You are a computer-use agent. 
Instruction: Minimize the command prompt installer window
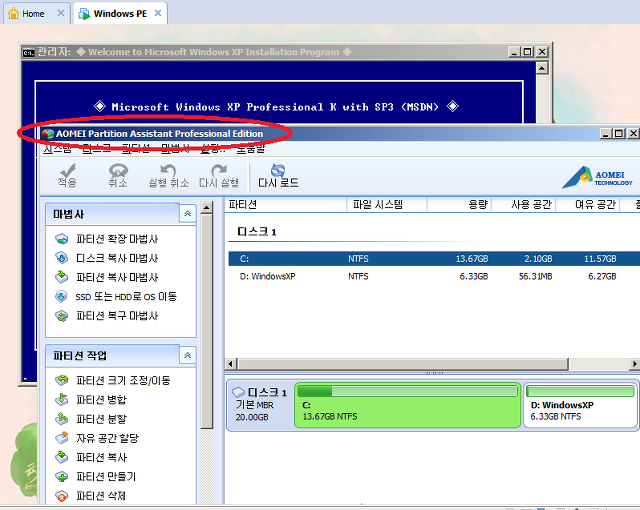tap(514, 52)
